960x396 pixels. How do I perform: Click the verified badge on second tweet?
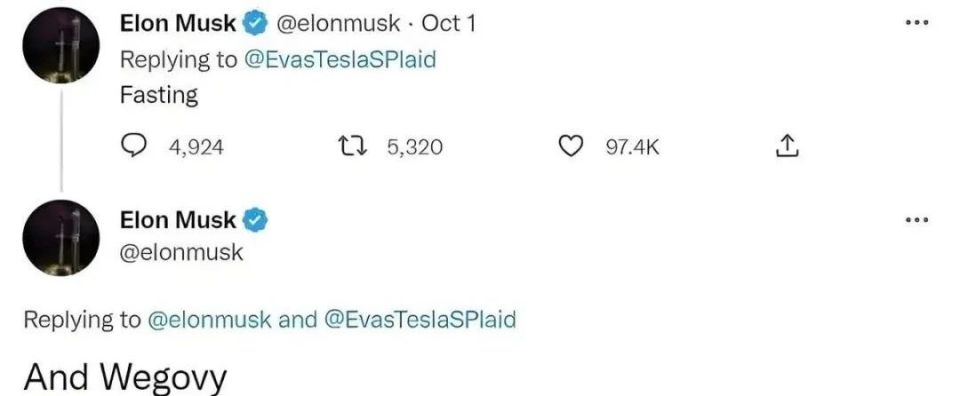point(255,220)
